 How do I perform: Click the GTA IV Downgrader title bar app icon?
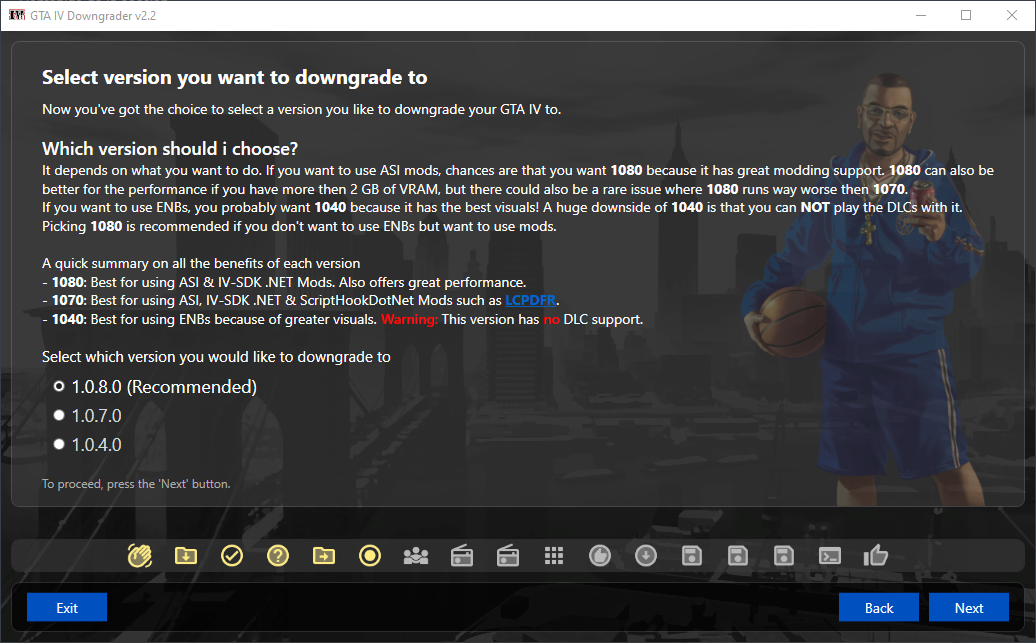(x=17, y=15)
